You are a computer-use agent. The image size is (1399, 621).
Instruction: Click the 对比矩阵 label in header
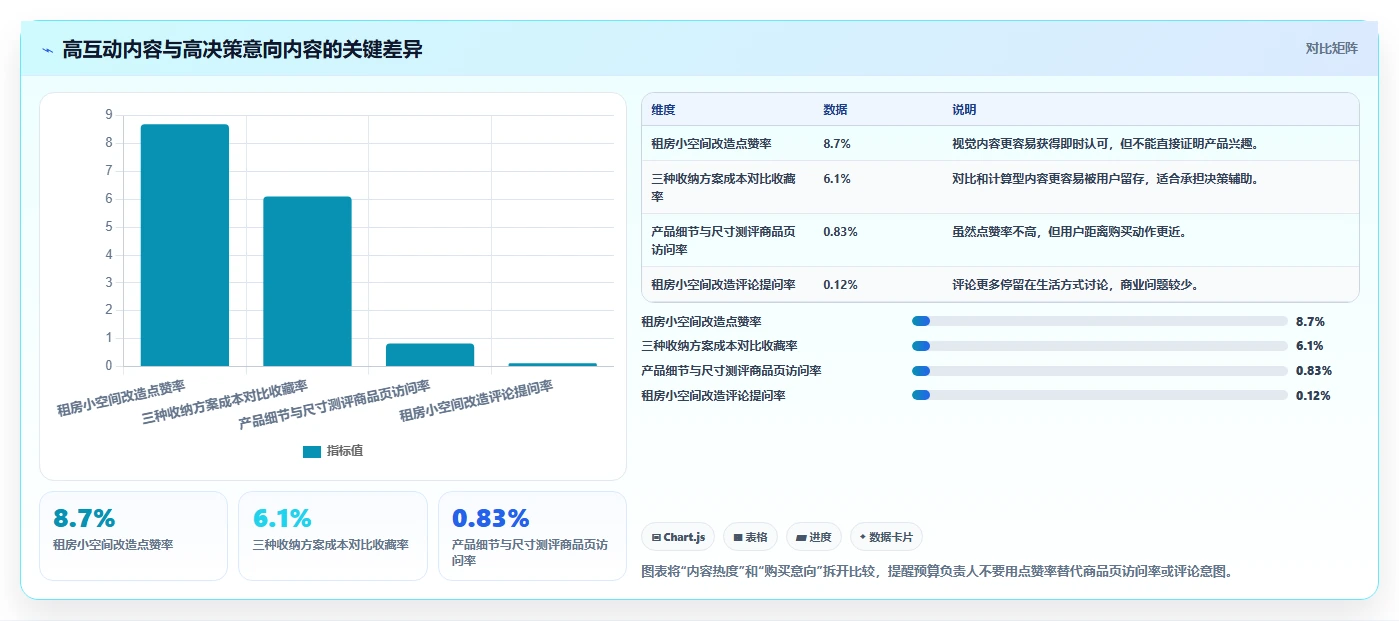[1331, 48]
